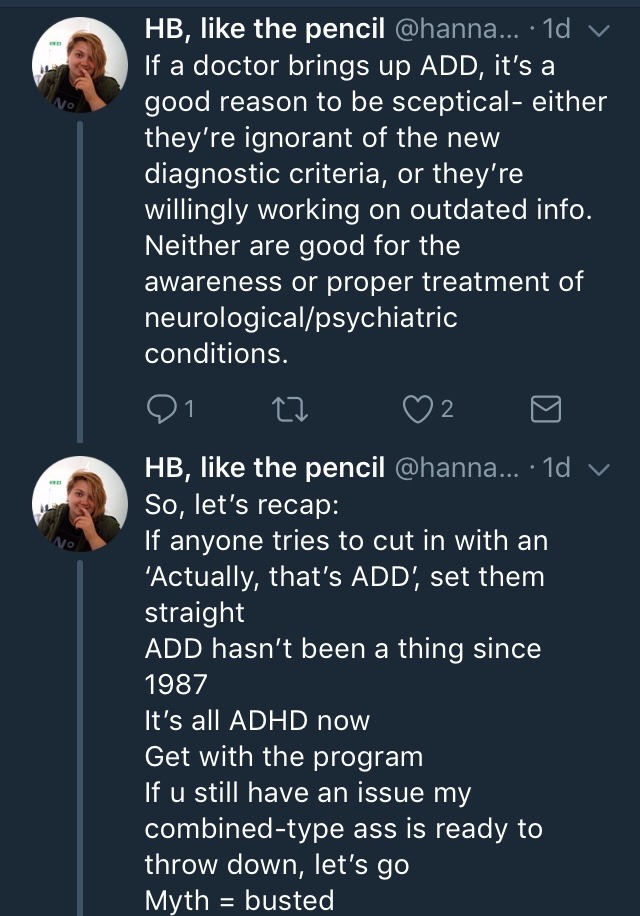Image resolution: width=640 pixels, height=916 pixels.
Task: Tap the @hanna... handle on the first tweet
Action: tap(460, 30)
